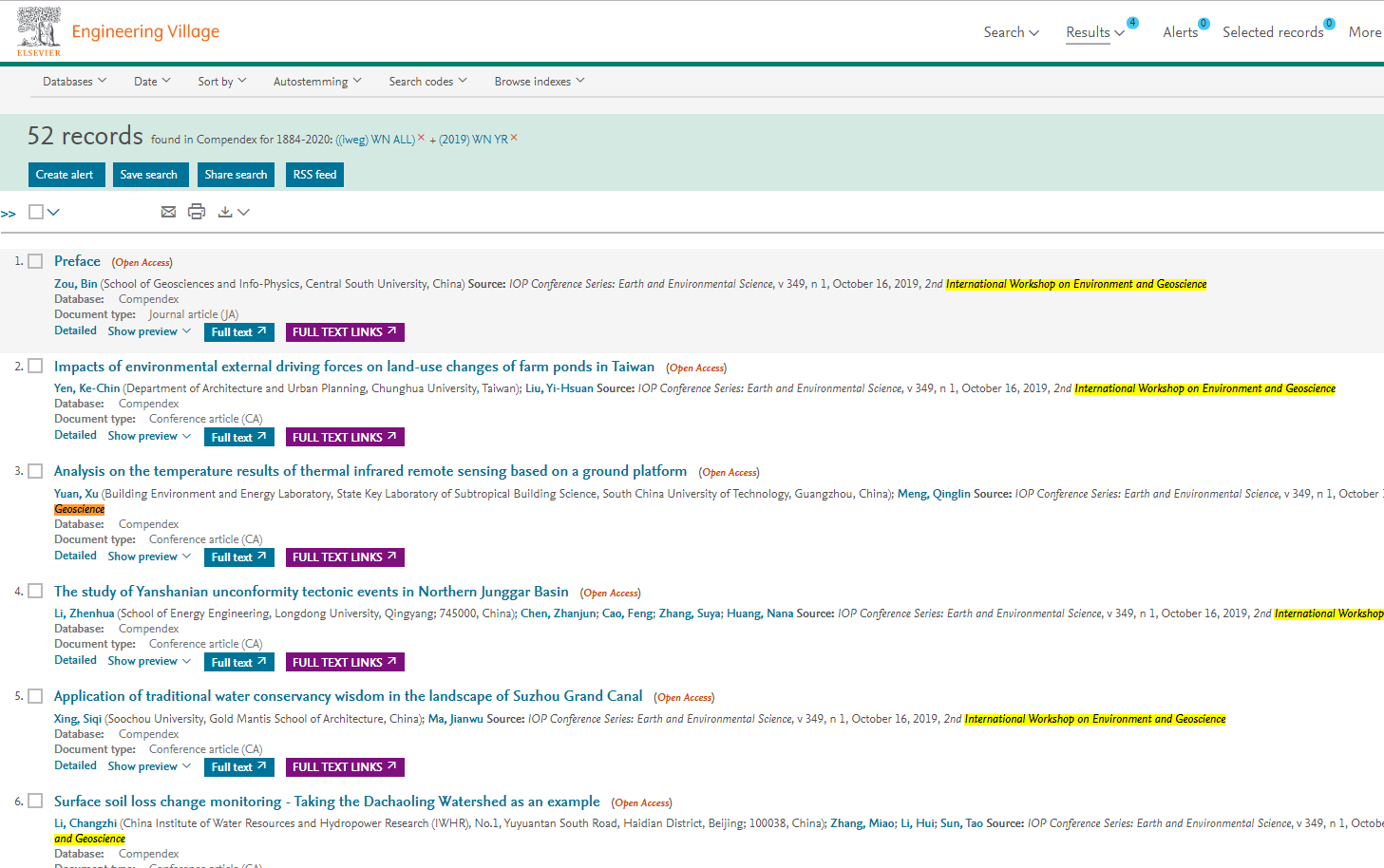Image resolution: width=1384 pixels, height=868 pixels.
Task: Select the checkbox for record 1 Preface
Action: click(35, 261)
